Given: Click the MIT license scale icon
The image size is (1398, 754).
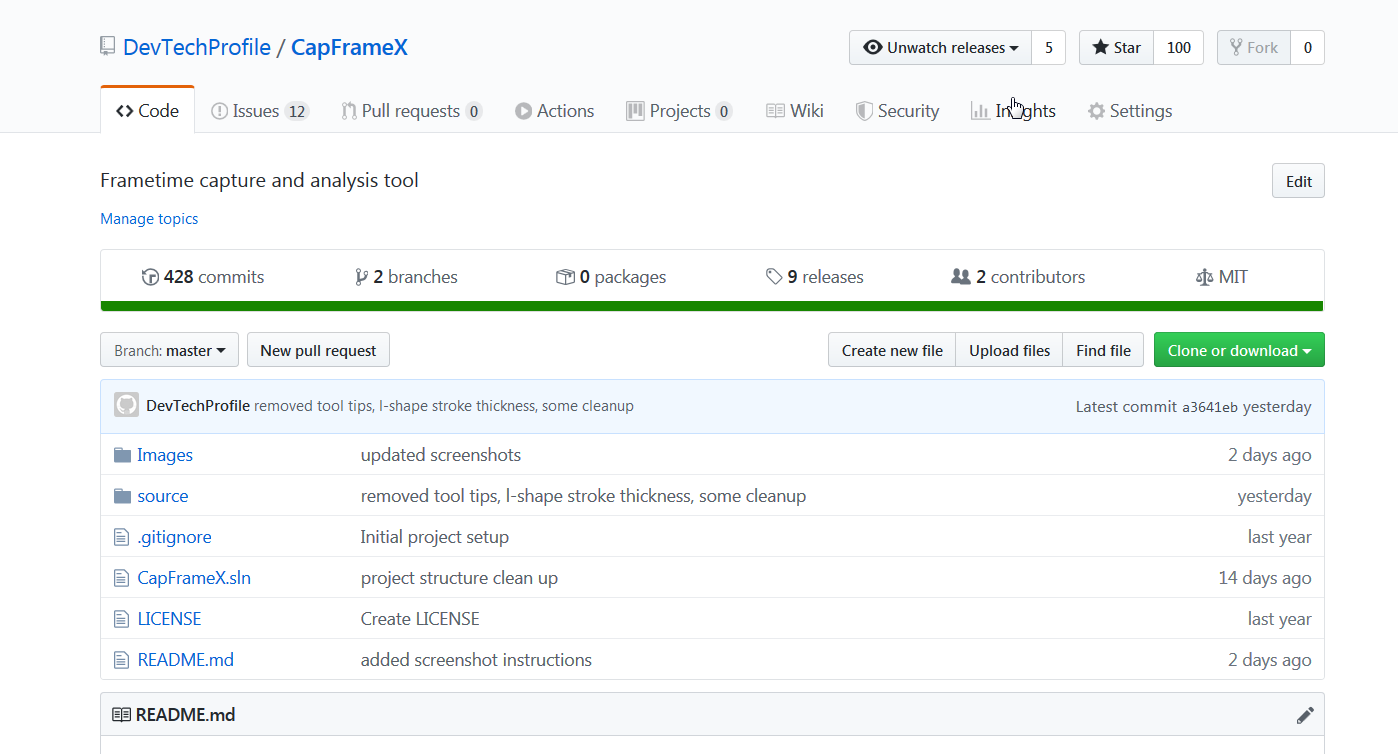Looking at the screenshot, I should (1204, 277).
